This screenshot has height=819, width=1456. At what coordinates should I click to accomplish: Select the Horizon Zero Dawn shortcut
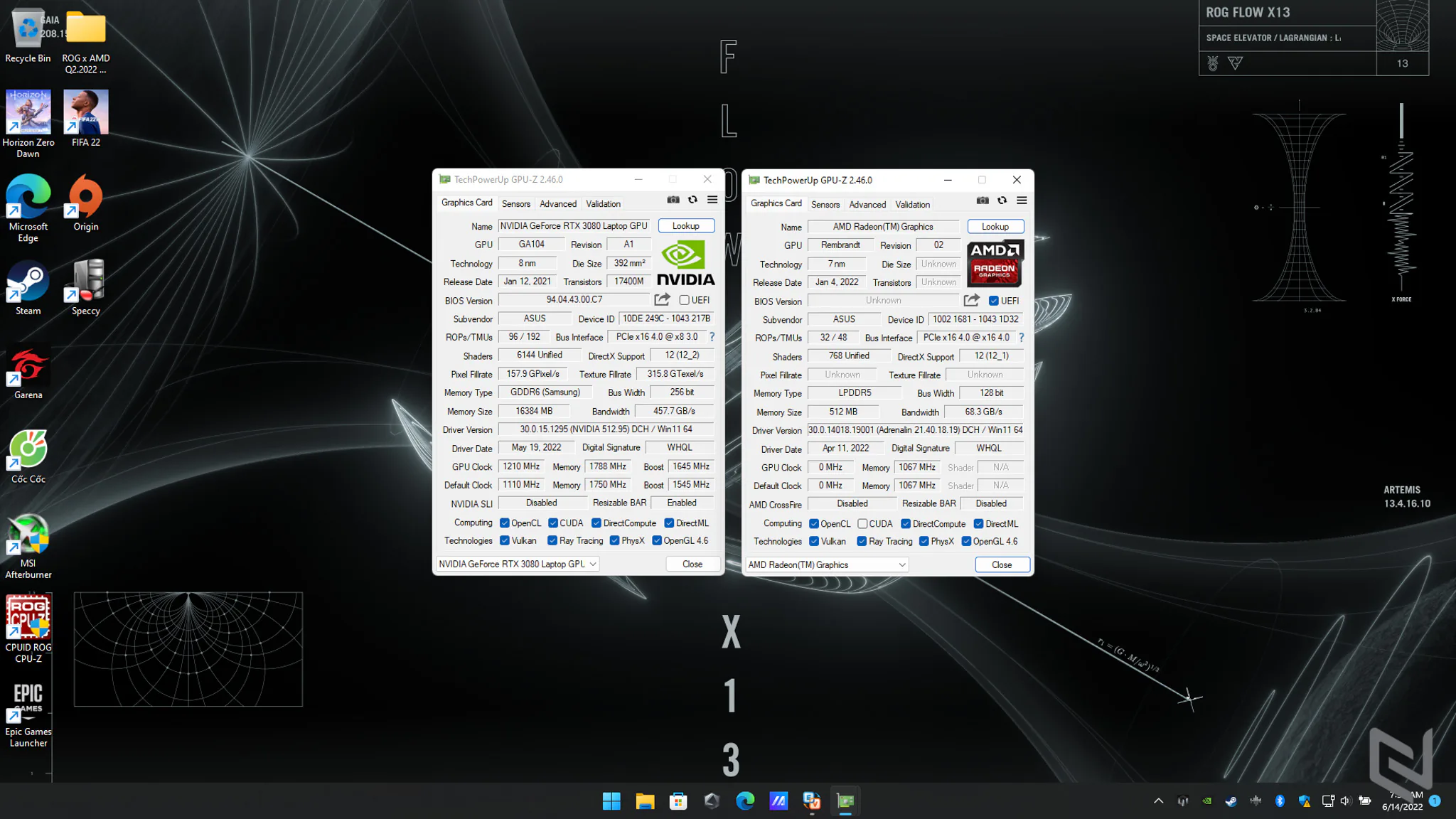(28, 124)
